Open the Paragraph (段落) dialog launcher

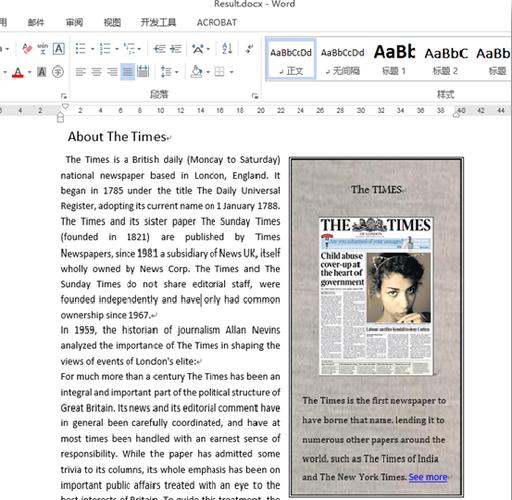pos(255,96)
